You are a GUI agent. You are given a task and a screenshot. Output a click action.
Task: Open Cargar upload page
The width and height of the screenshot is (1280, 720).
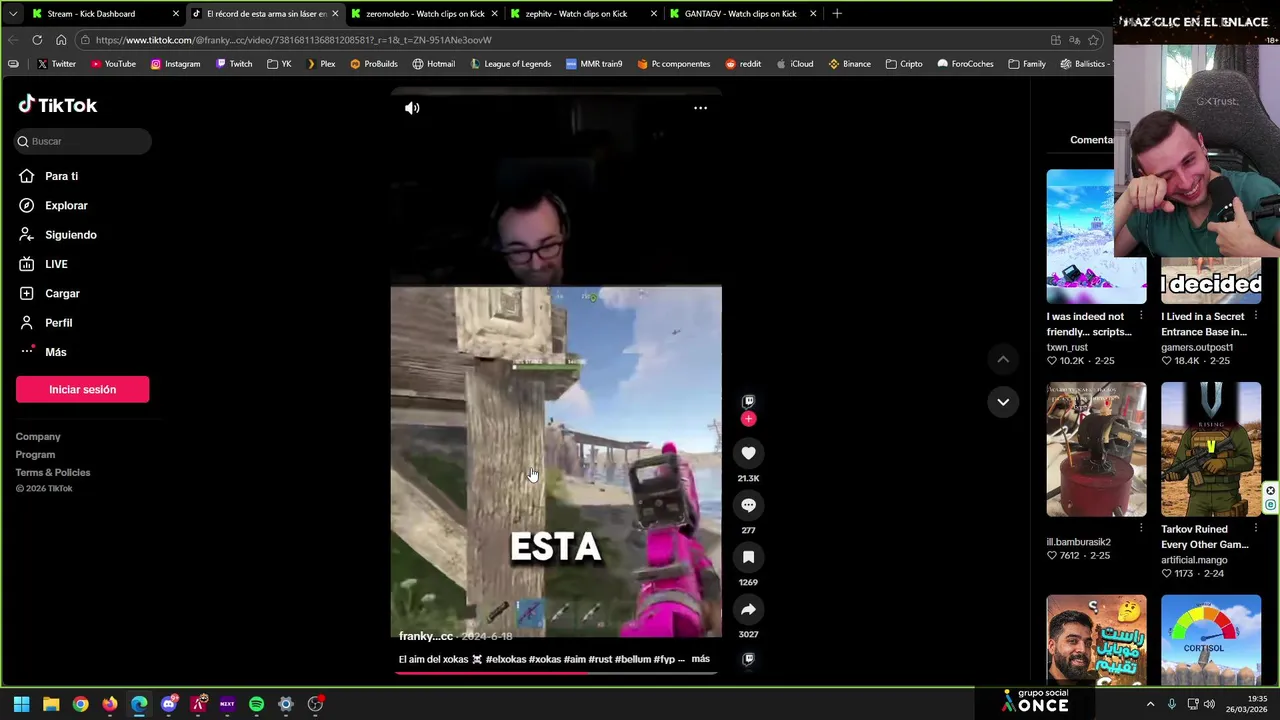coord(62,293)
